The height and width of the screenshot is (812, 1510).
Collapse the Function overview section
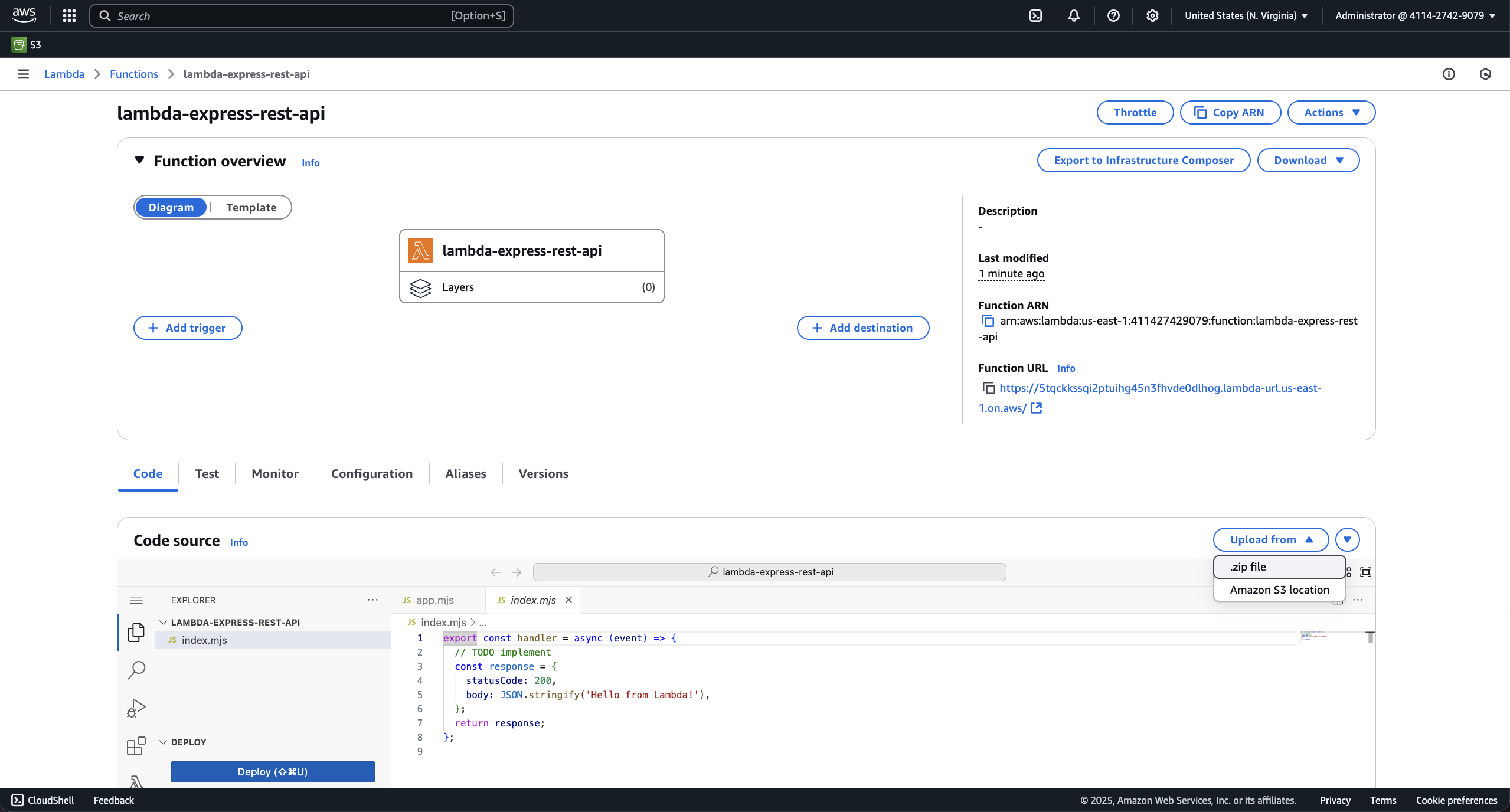point(139,161)
